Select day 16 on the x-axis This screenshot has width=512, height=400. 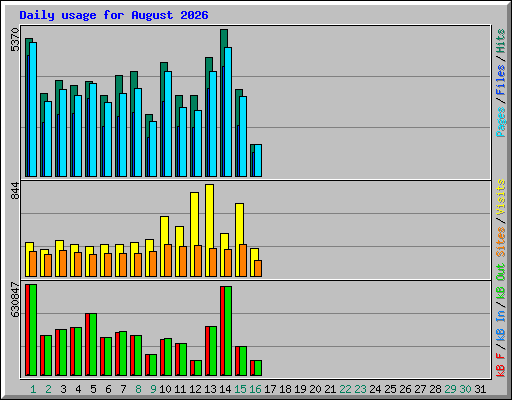point(255,389)
